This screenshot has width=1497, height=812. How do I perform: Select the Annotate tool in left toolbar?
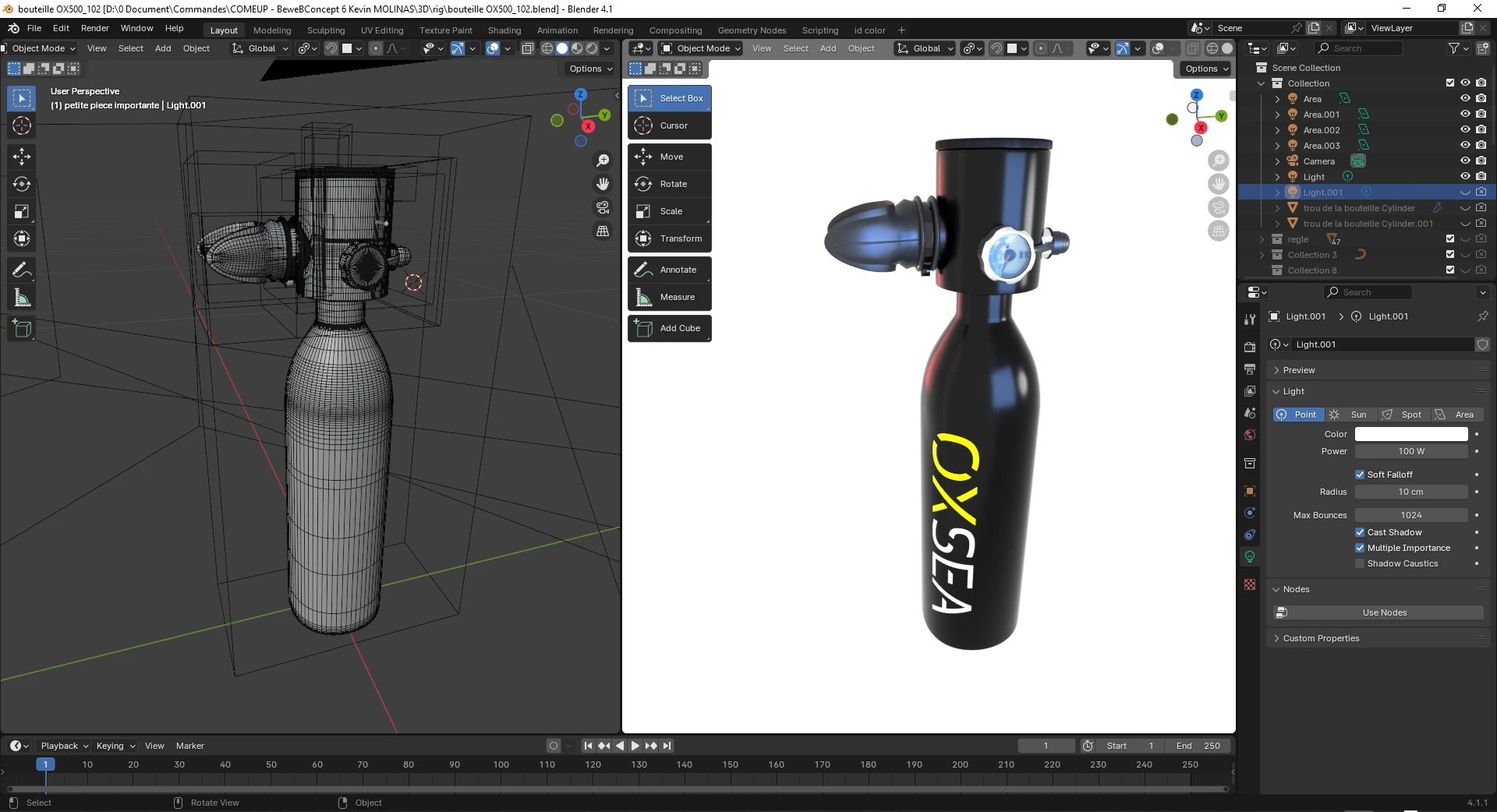click(22, 270)
